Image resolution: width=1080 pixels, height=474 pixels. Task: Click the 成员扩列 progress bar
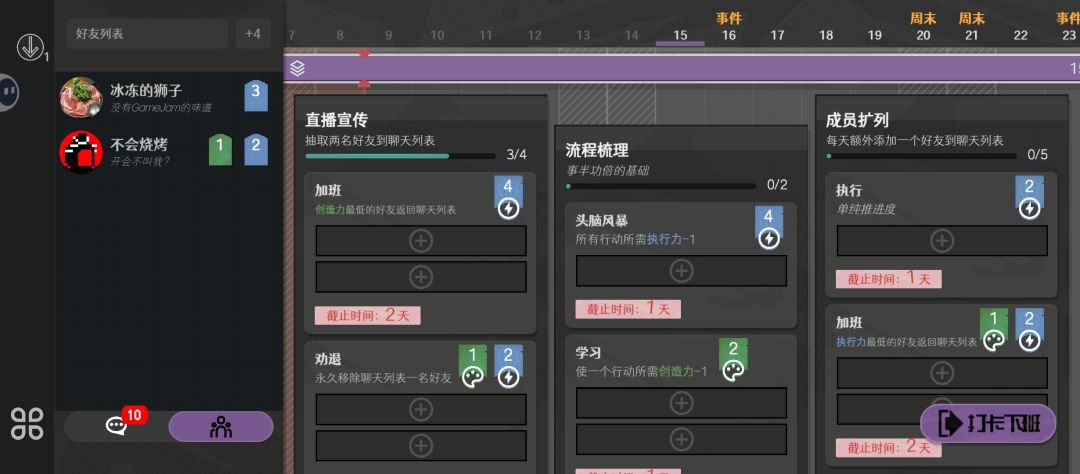tap(922, 156)
